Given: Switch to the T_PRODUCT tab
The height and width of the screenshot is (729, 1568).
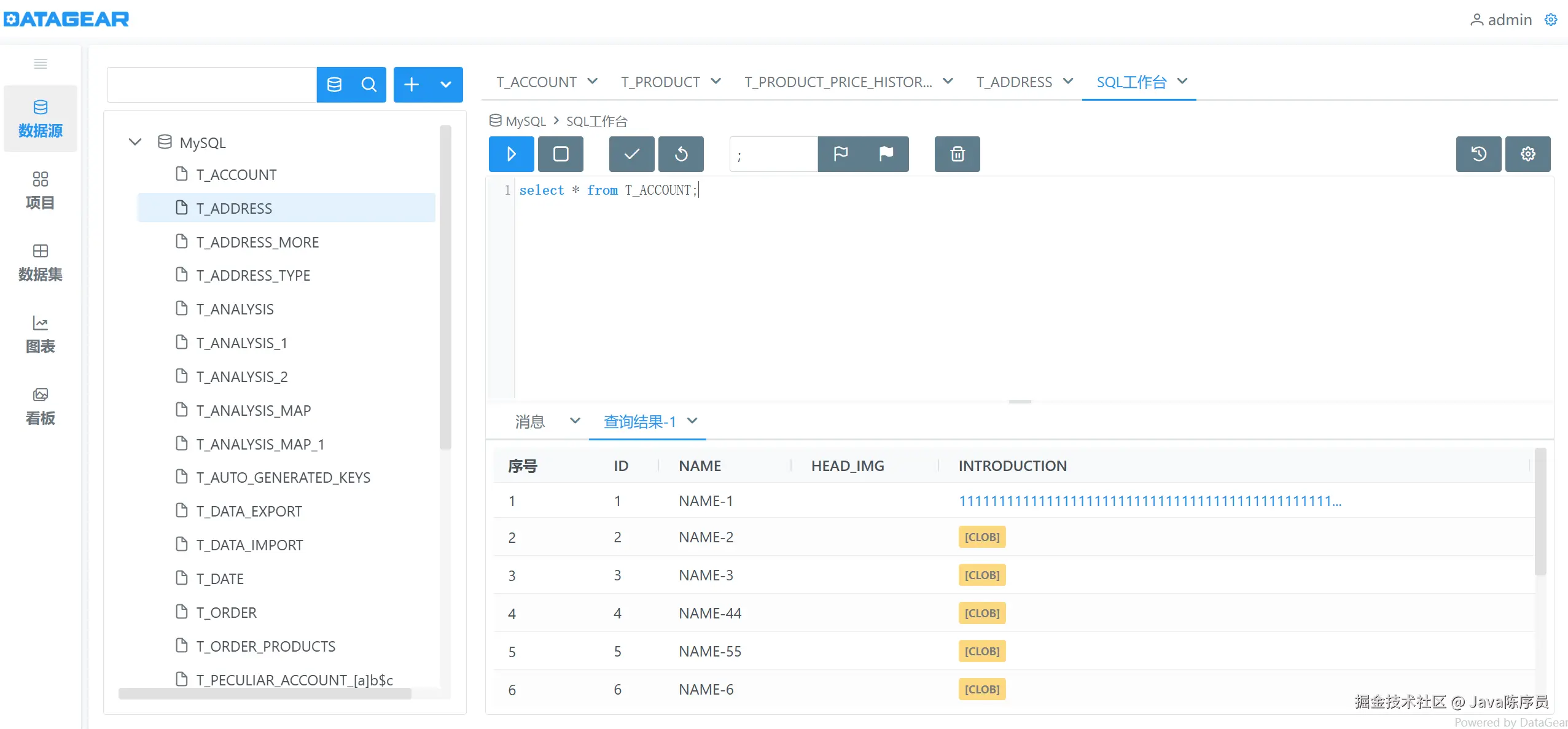Looking at the screenshot, I should click(x=660, y=82).
